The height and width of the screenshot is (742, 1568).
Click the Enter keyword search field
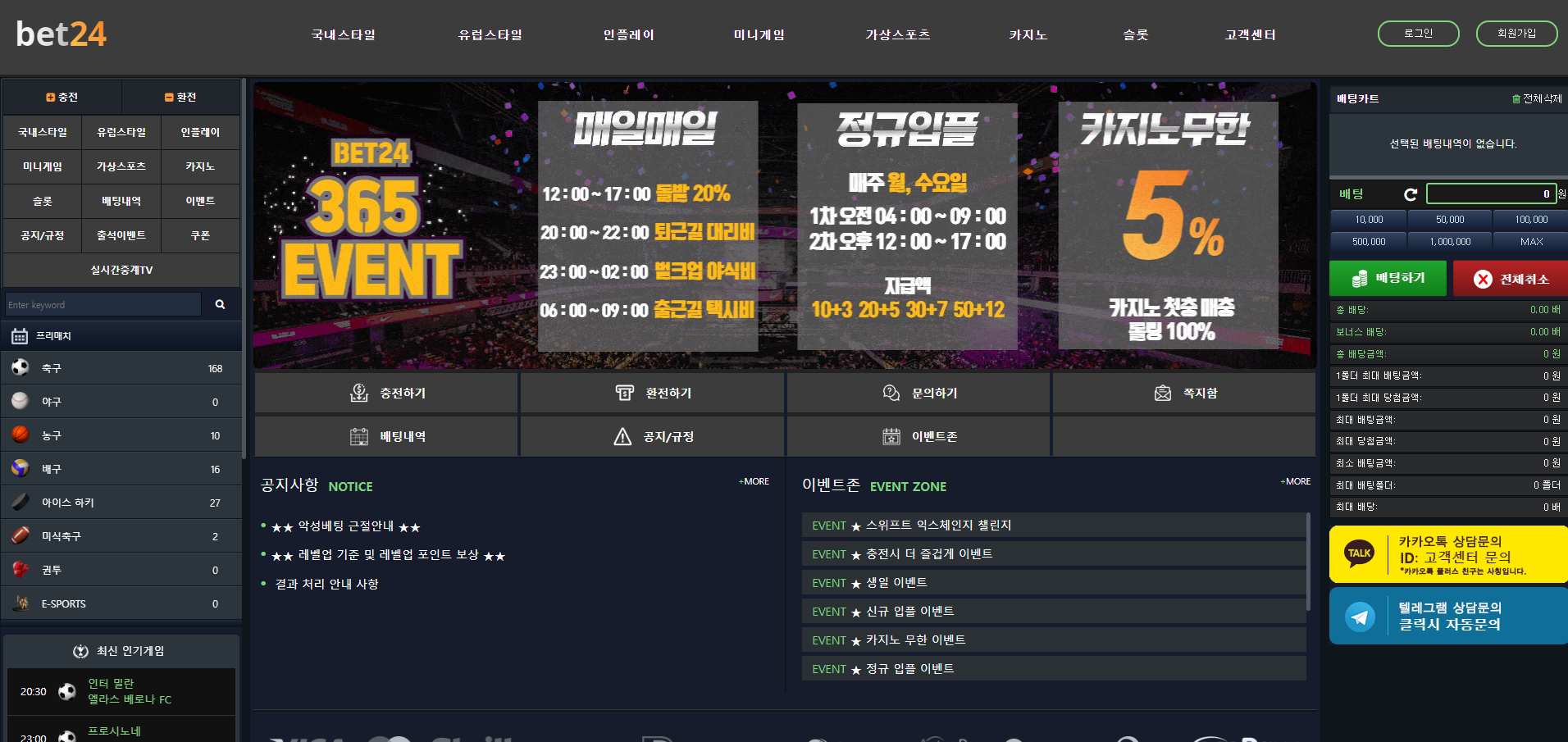tap(103, 304)
